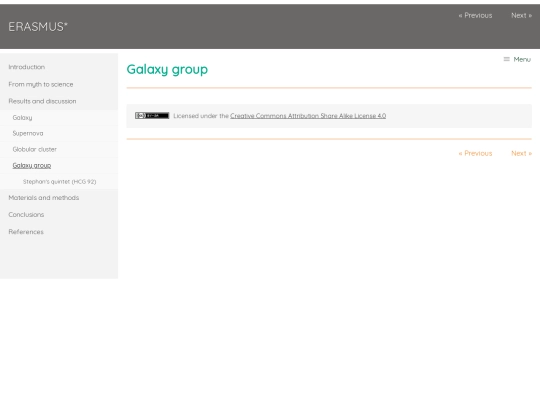Select the Supernova subsection
Image resolution: width=540 pixels, height=405 pixels.
point(28,133)
